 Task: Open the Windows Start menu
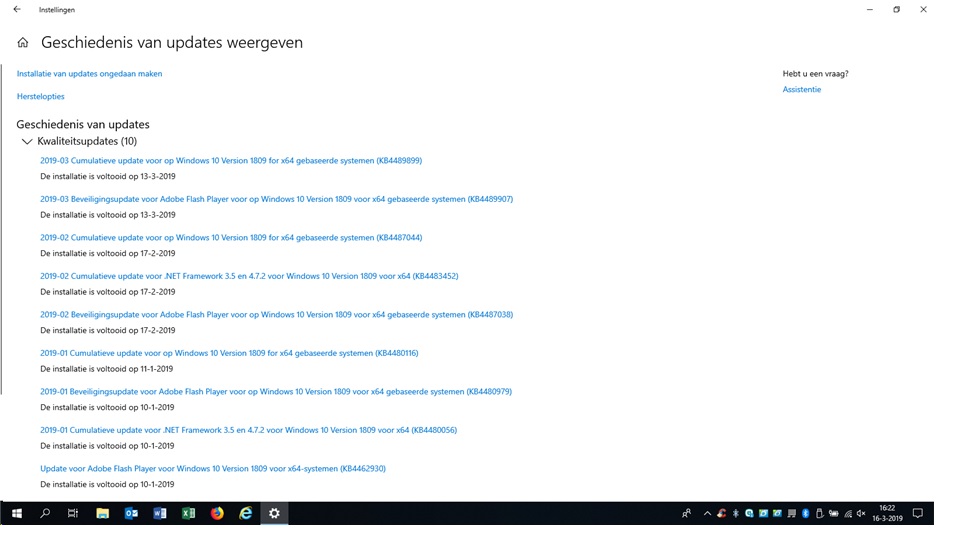pyautogui.click(x=17, y=513)
